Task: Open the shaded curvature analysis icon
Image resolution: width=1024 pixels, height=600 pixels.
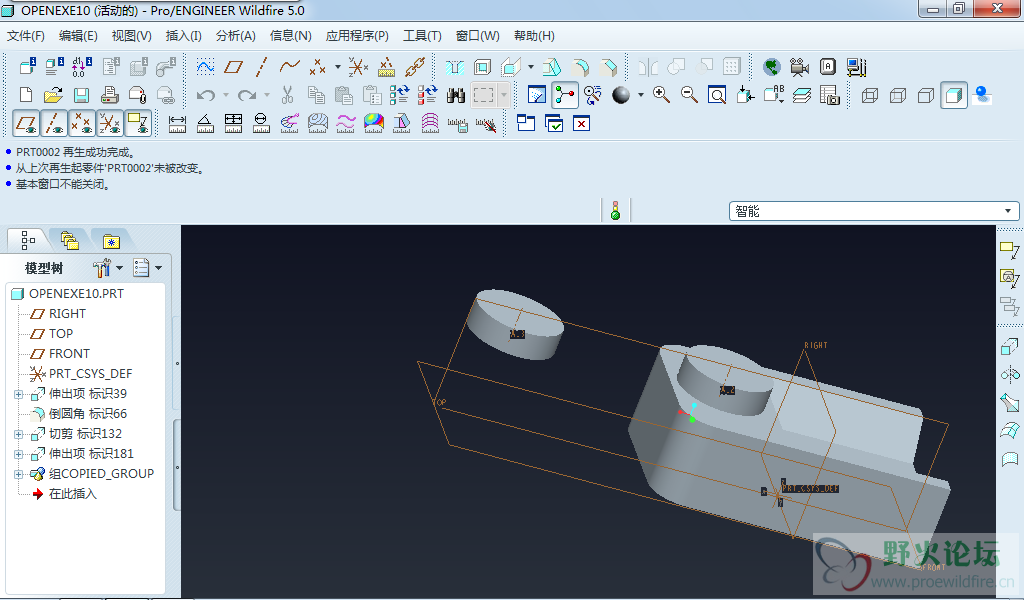Action: point(374,123)
